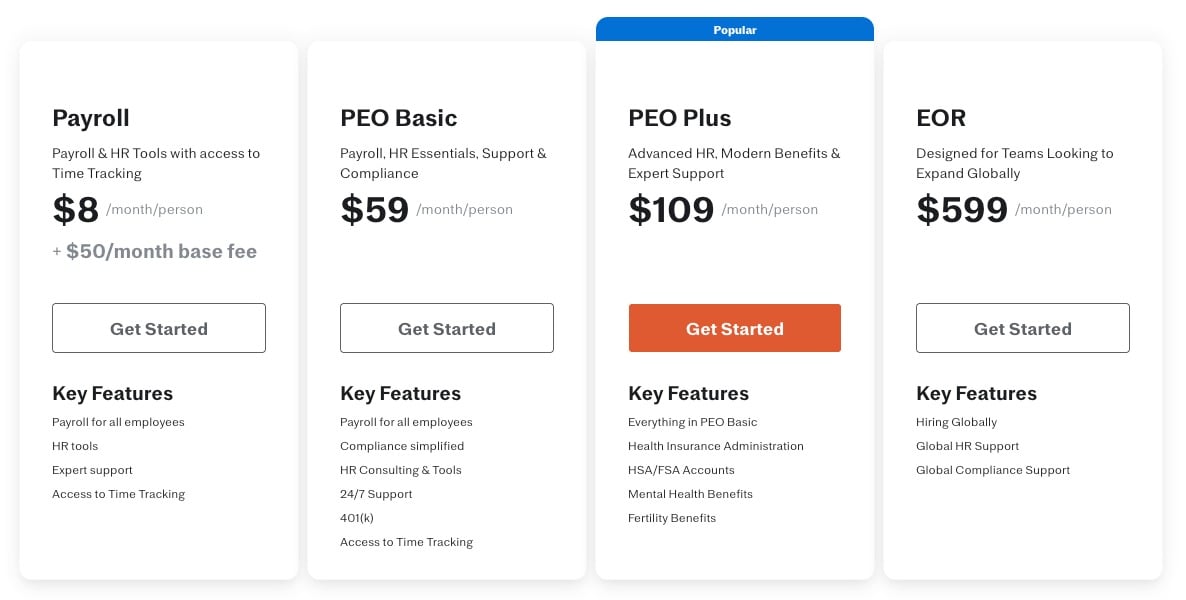Click Global Compliance Support under EOR
The image size is (1186, 600).
click(993, 469)
